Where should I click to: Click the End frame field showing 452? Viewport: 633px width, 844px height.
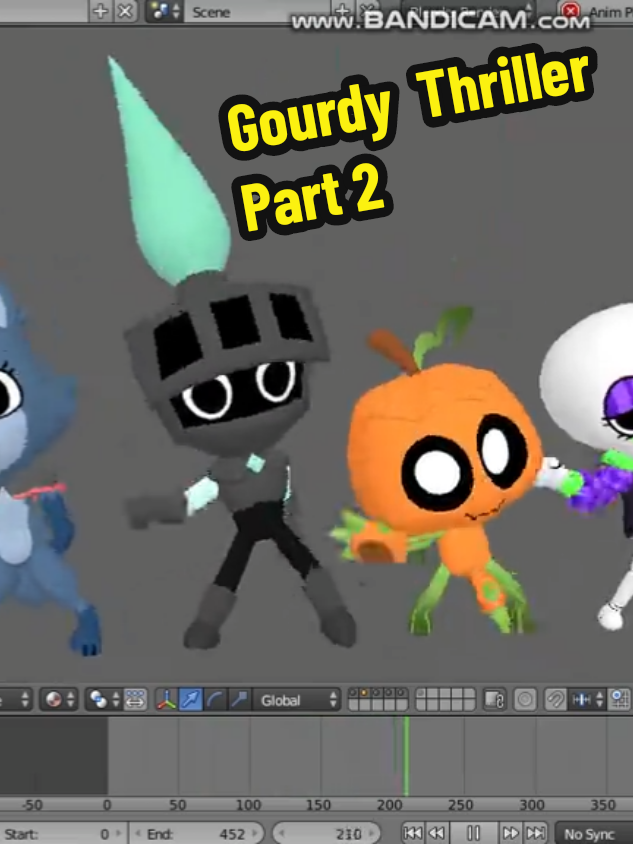pyautogui.click(x=197, y=834)
